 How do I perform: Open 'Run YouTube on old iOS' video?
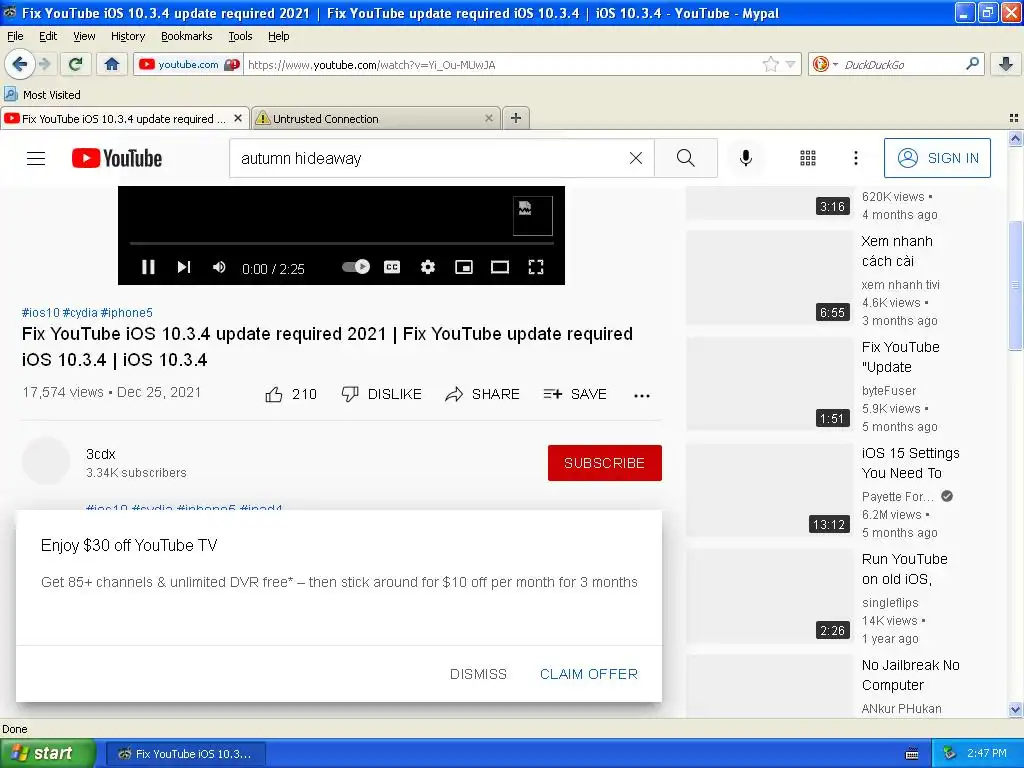pyautogui.click(x=904, y=569)
